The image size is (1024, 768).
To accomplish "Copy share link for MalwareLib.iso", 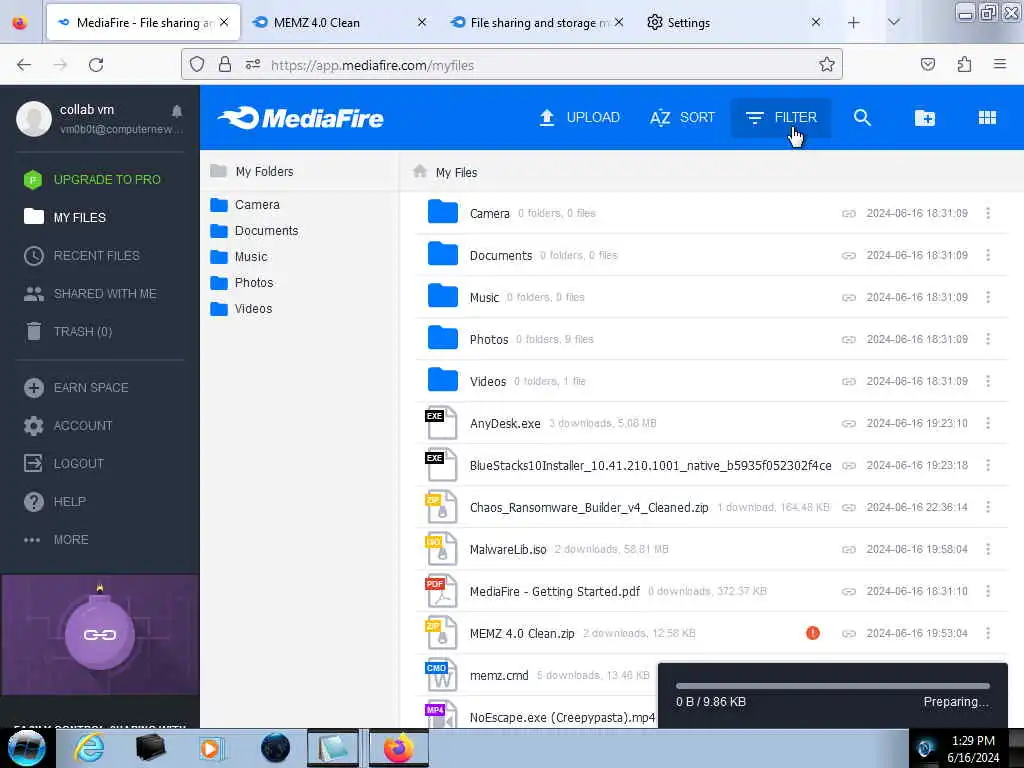I will point(848,550).
